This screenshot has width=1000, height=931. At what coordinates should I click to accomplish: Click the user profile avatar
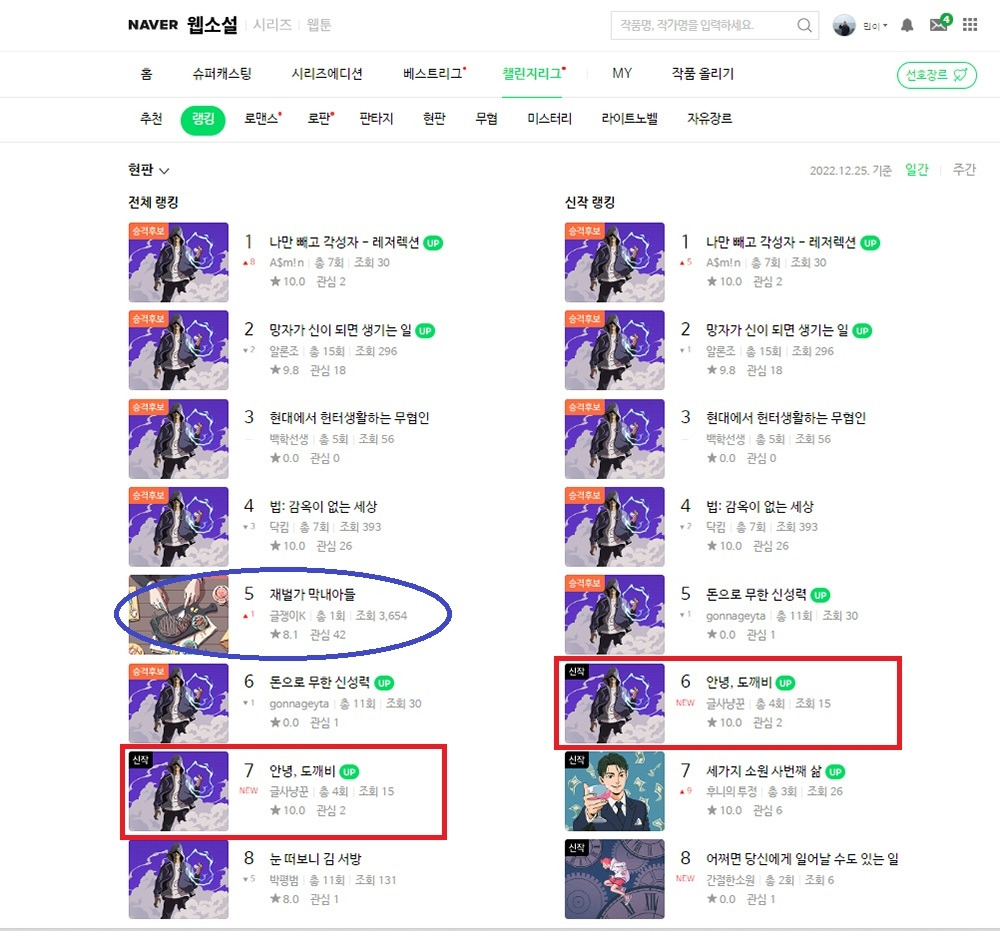point(844,26)
